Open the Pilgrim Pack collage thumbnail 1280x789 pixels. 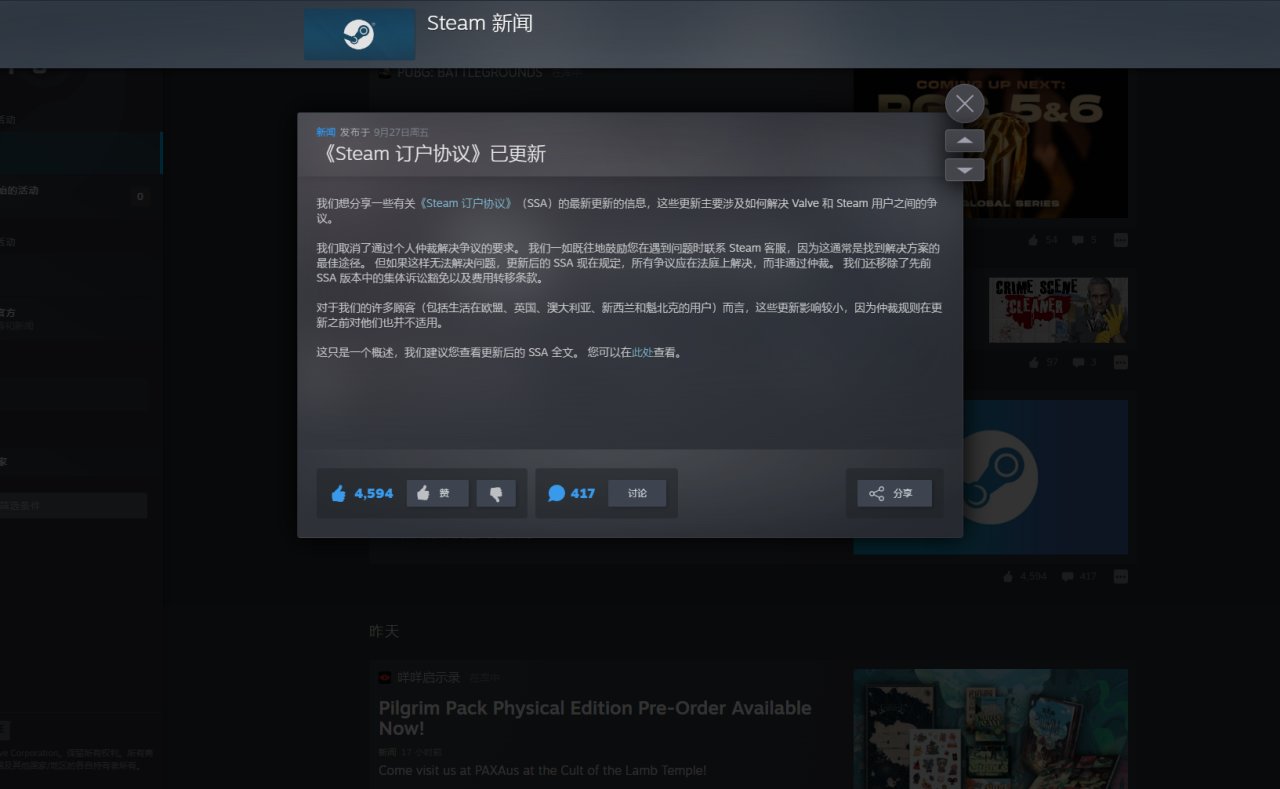tap(990, 729)
